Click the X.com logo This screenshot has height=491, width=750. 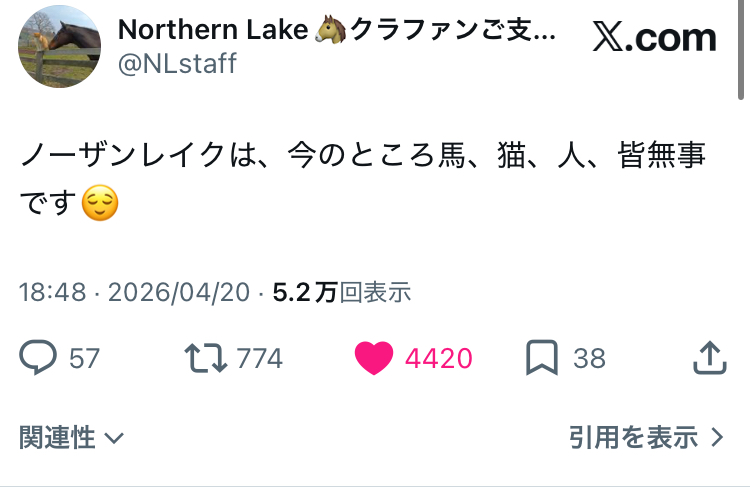pyautogui.click(x=654, y=38)
